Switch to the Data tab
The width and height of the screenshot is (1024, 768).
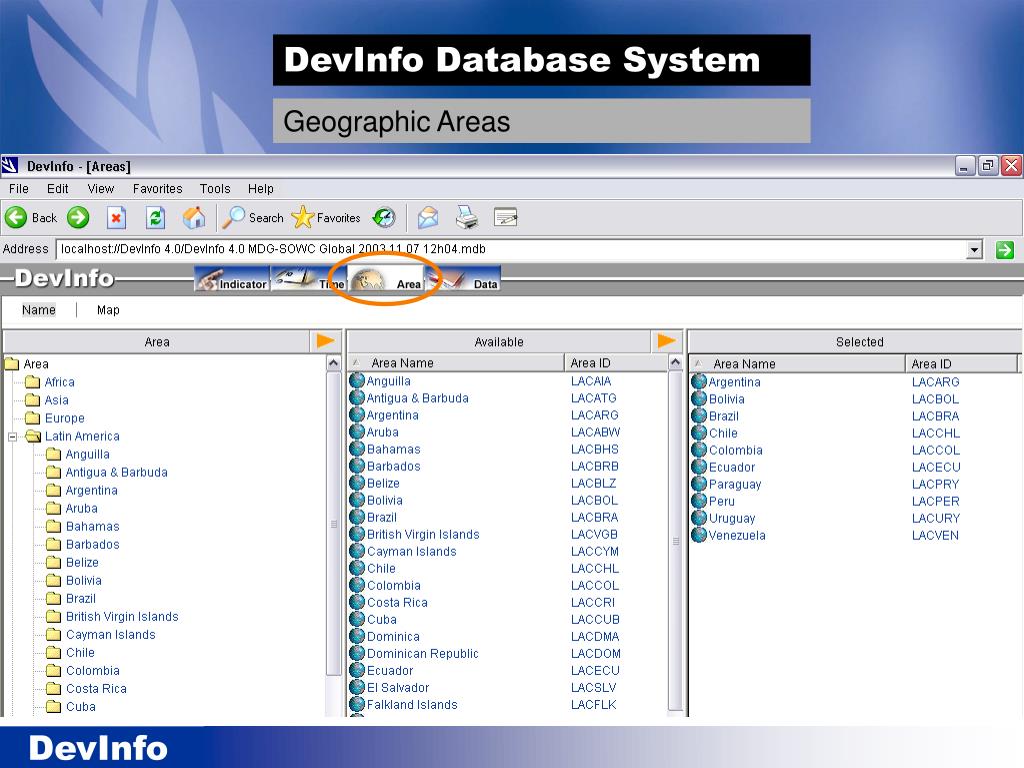(x=464, y=279)
